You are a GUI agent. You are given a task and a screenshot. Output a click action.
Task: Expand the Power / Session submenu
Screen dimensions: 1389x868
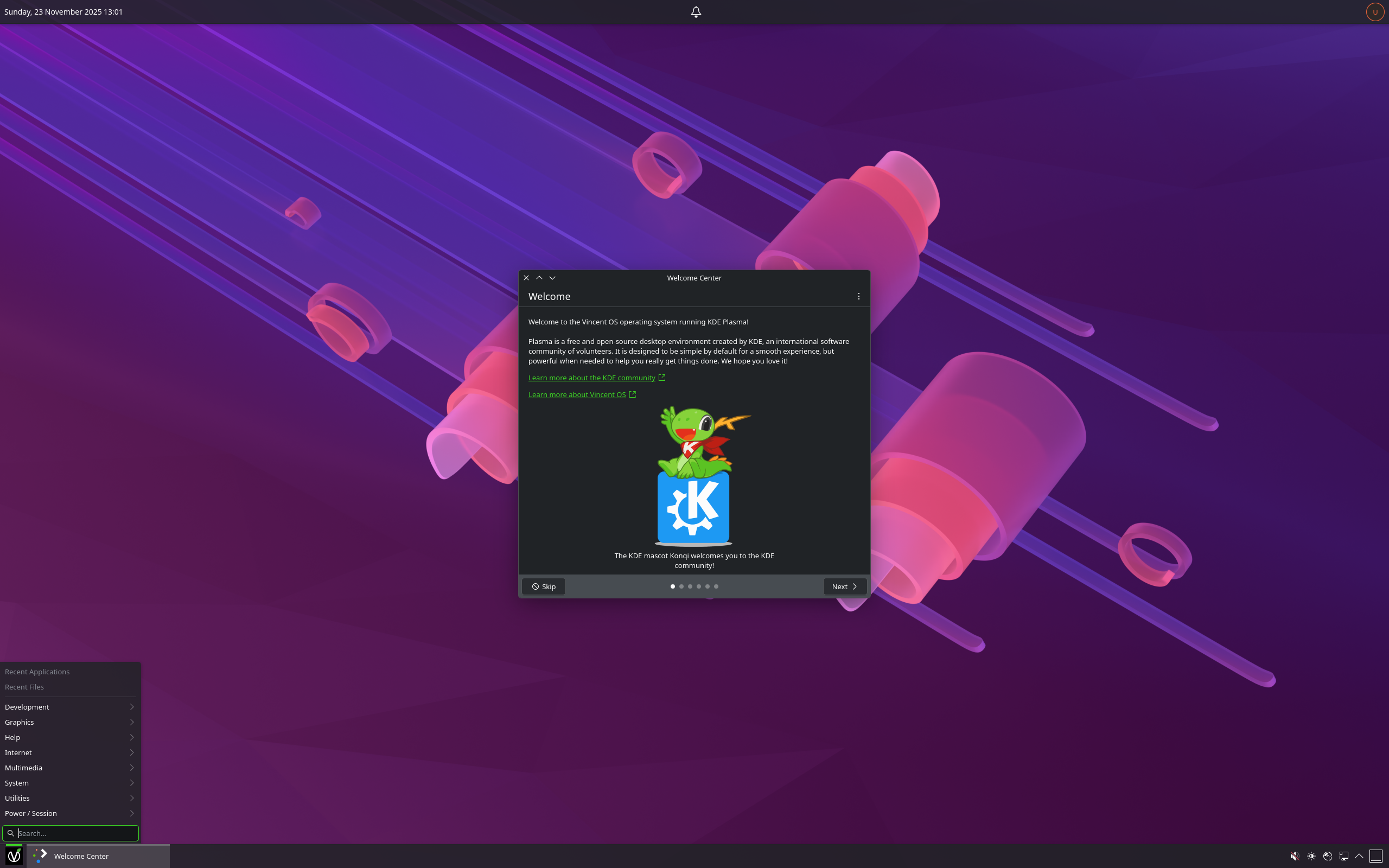coord(70,813)
